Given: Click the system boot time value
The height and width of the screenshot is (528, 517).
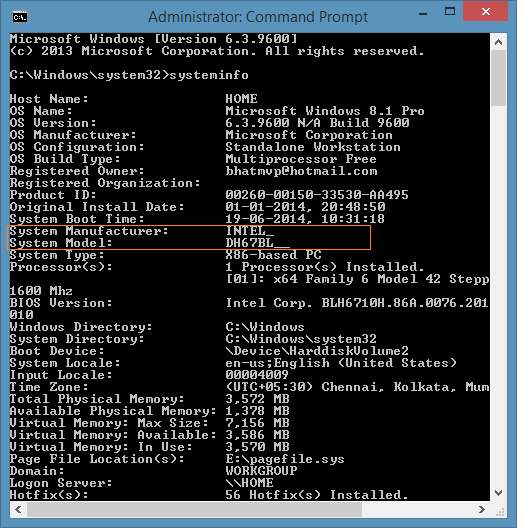Looking at the screenshot, I should tap(305, 219).
